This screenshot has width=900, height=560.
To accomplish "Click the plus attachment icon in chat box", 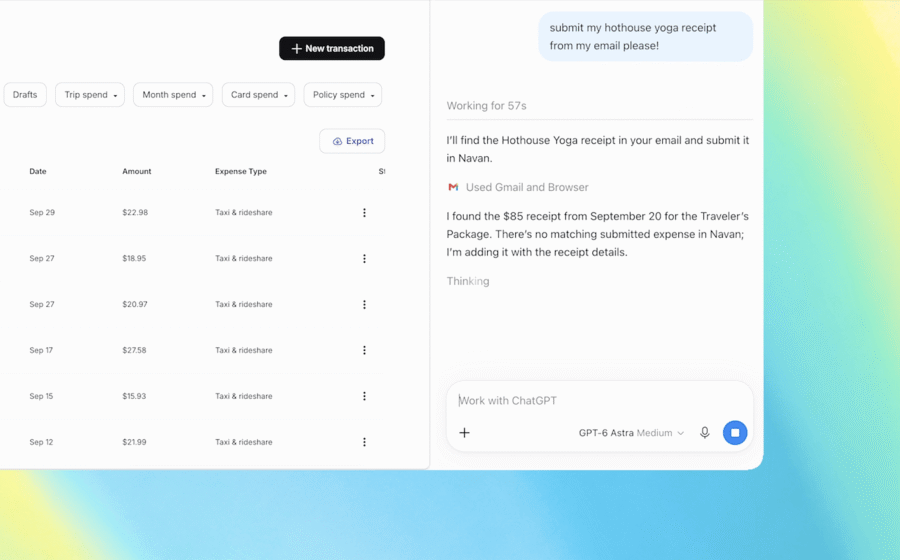I will [x=464, y=433].
